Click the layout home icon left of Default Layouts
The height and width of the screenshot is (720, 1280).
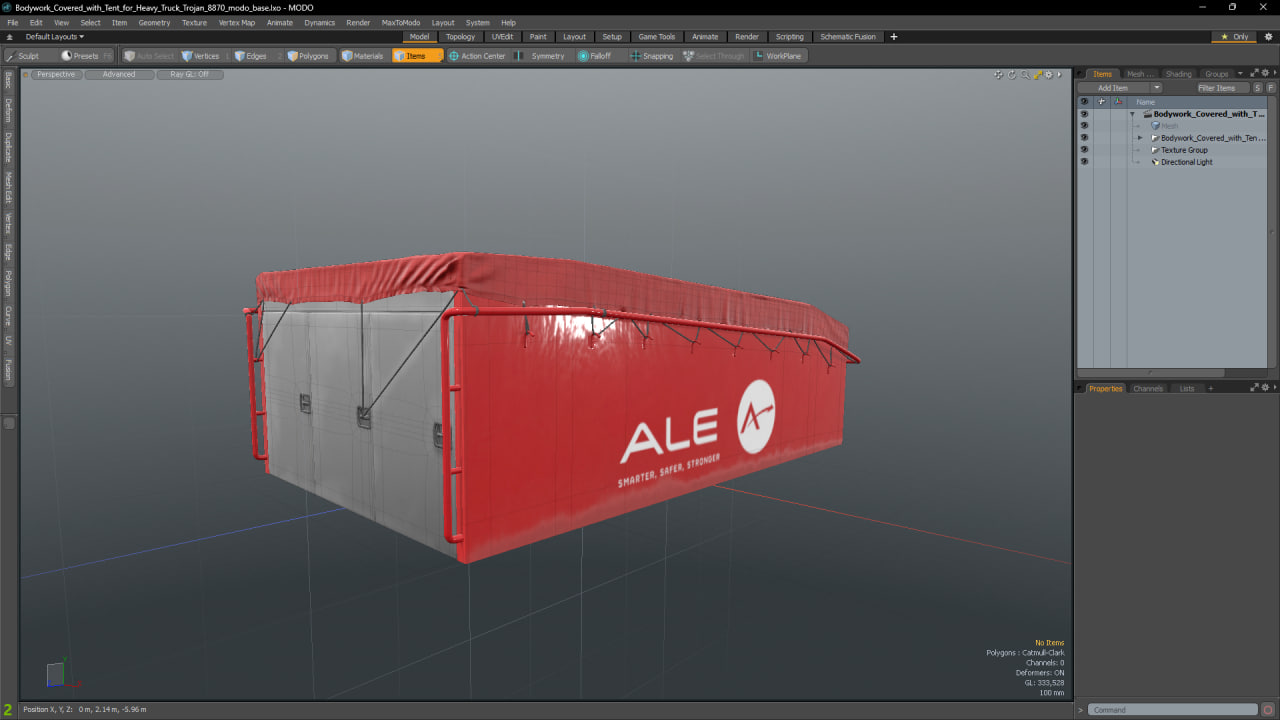[x=10, y=37]
